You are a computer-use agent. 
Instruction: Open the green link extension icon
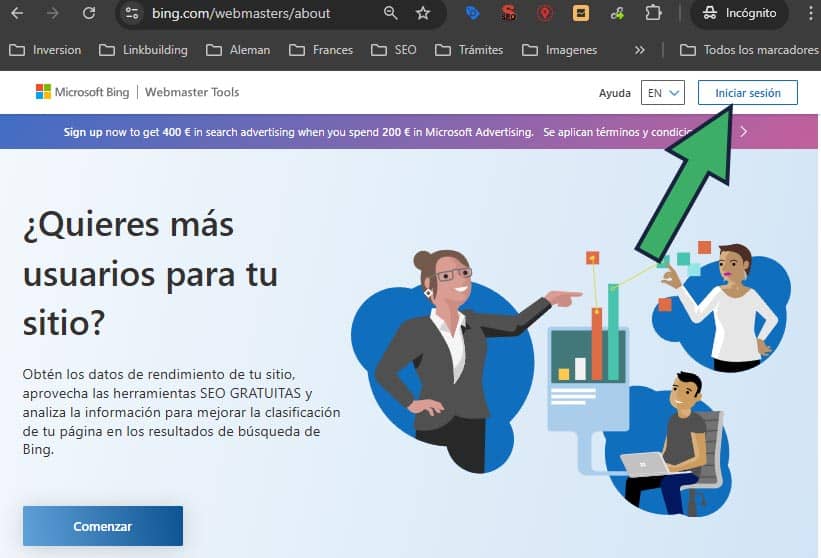617,13
